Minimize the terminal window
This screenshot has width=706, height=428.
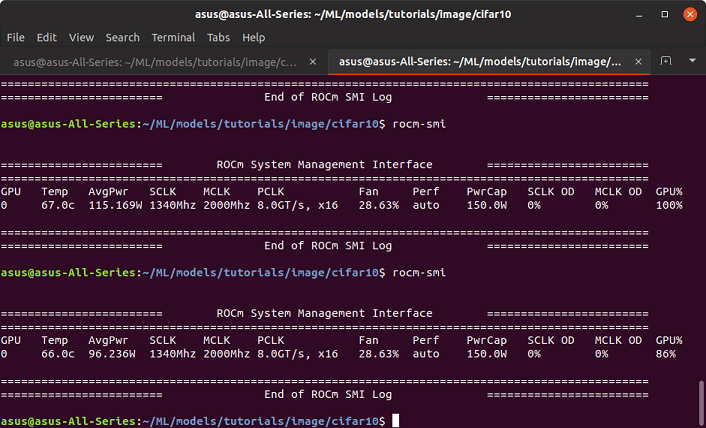pos(639,14)
